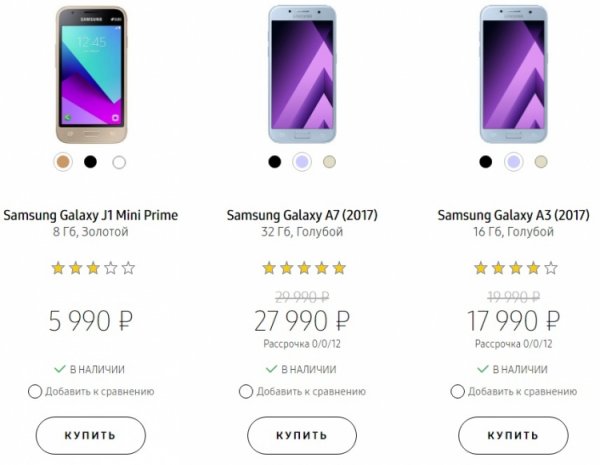Follow the 'Samsung Galaxy A7 (2017)' title link
The image size is (600, 465).
coord(302,215)
